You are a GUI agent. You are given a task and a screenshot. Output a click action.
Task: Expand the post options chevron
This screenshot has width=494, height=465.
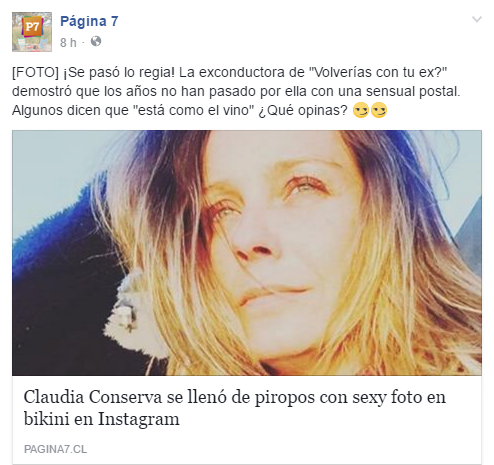[477, 19]
